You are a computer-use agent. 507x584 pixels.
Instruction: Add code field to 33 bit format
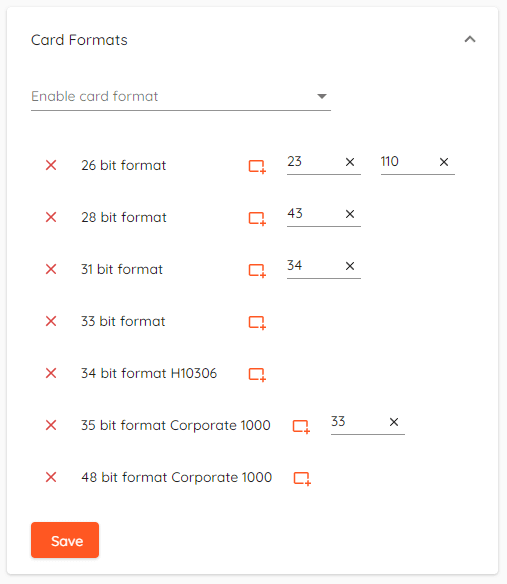257,322
